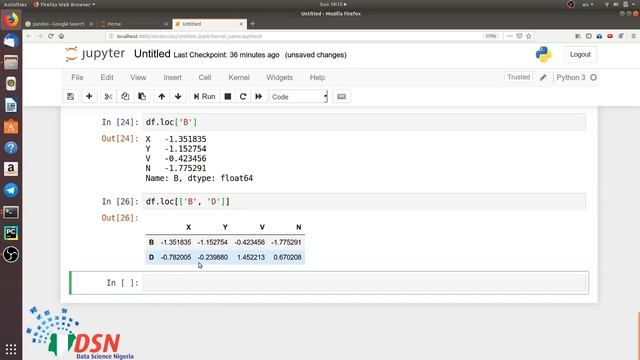Cut selected cells with scissors icon
This screenshot has width=640, height=360.
tap(108, 97)
